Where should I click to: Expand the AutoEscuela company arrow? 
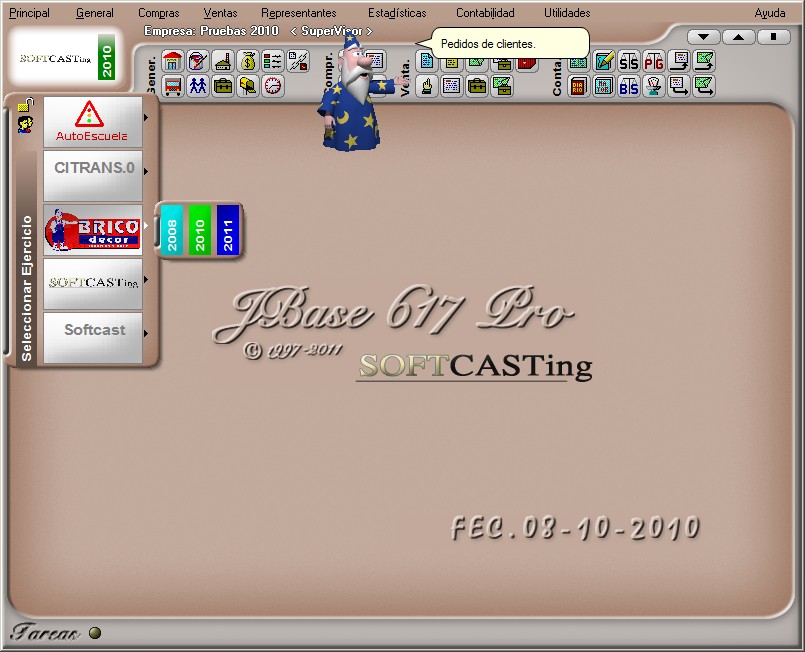click(x=147, y=118)
